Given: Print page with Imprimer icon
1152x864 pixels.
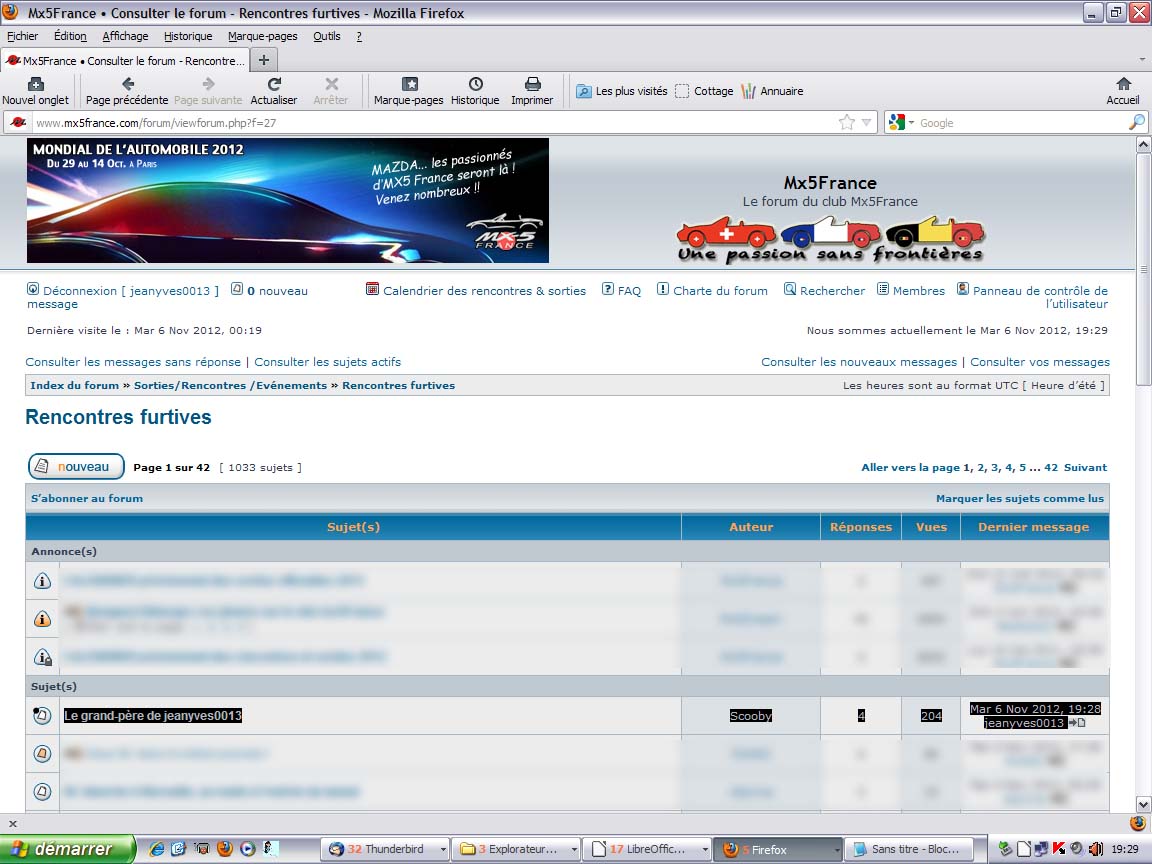Looking at the screenshot, I should point(532,85).
